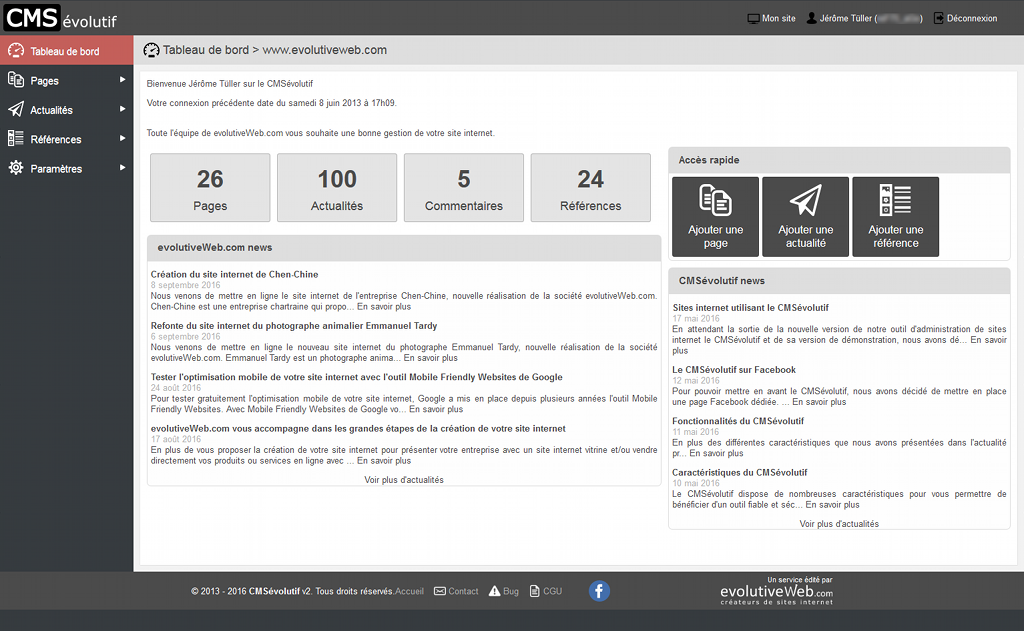Screen dimensions: 1024x631
Task: Click En savoir plus on Chen-Chine article
Action: (384, 306)
